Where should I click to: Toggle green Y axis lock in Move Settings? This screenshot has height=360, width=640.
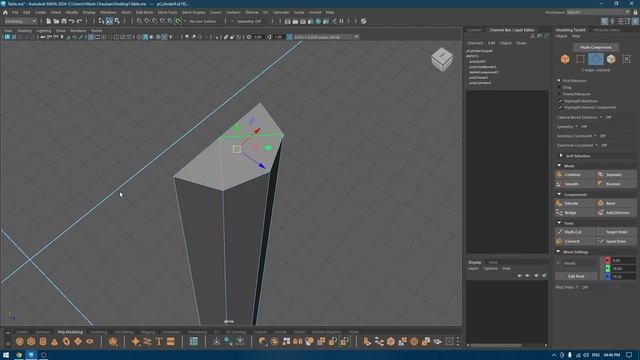coord(608,268)
